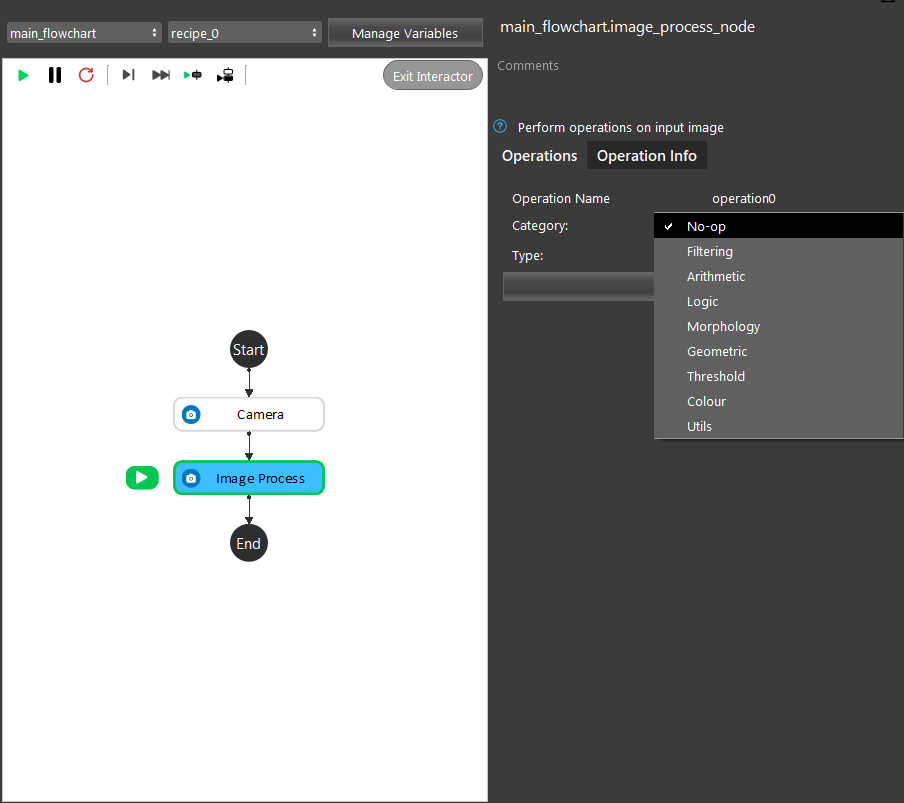
Task: Select the Image Process node
Action: 249,478
